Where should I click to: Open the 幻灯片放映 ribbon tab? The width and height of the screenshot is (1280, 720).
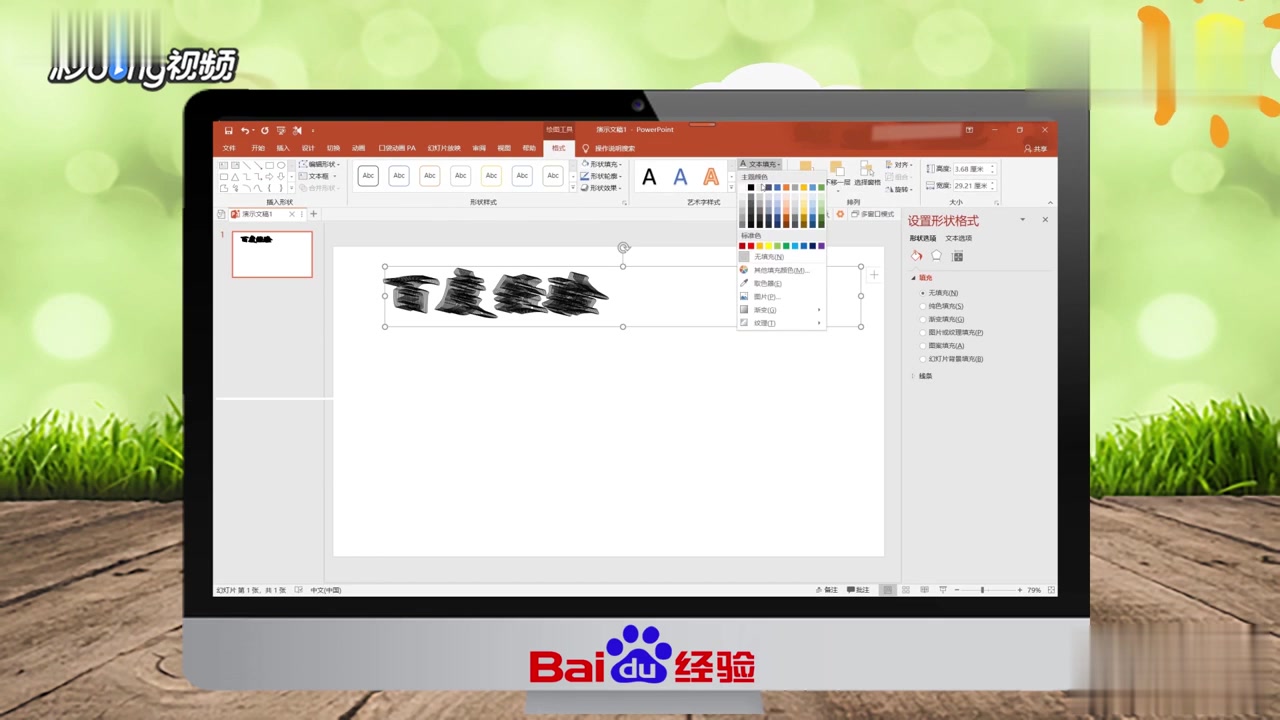coord(444,148)
